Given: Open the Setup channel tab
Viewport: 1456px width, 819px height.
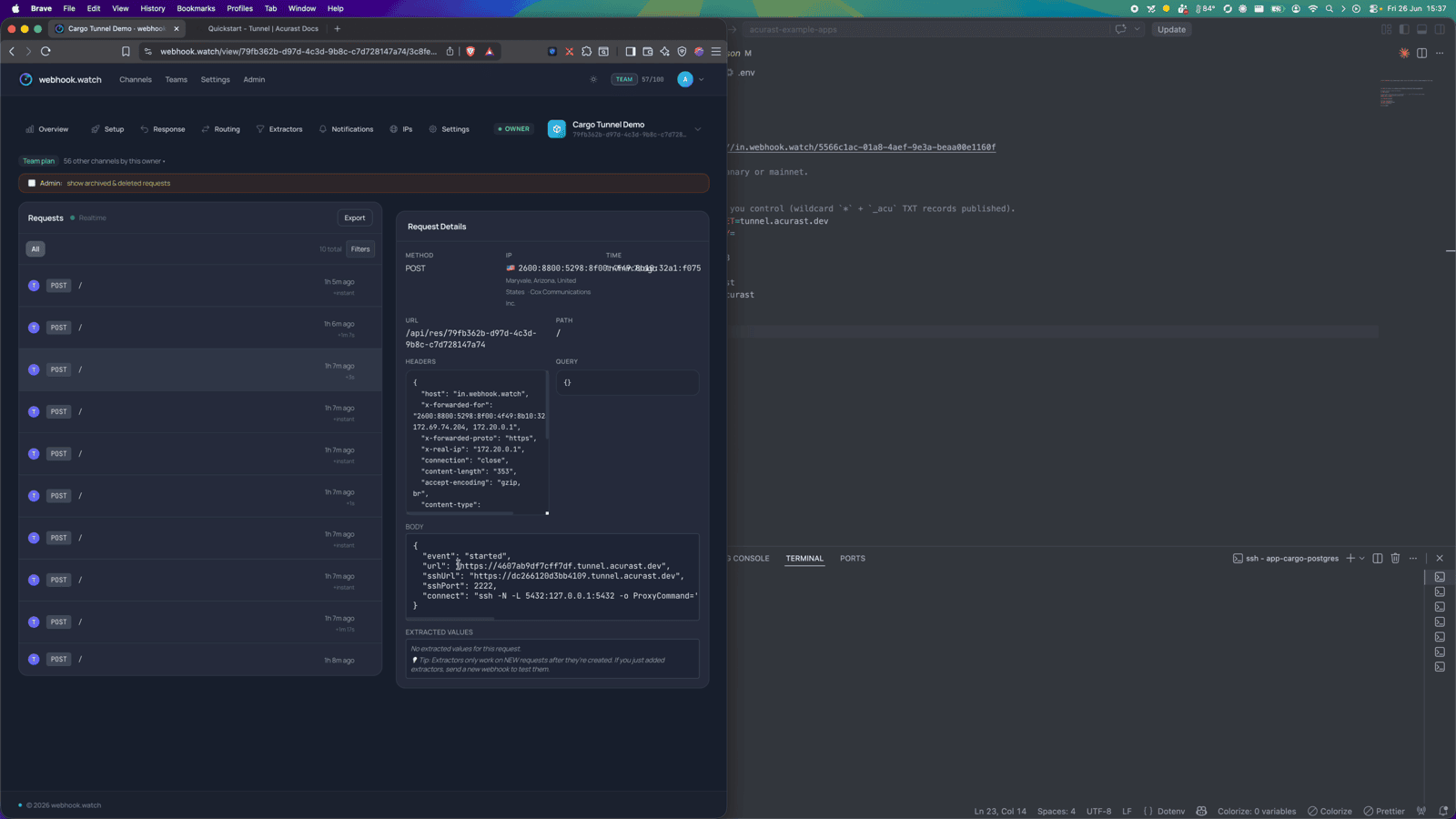Looking at the screenshot, I should point(107,129).
